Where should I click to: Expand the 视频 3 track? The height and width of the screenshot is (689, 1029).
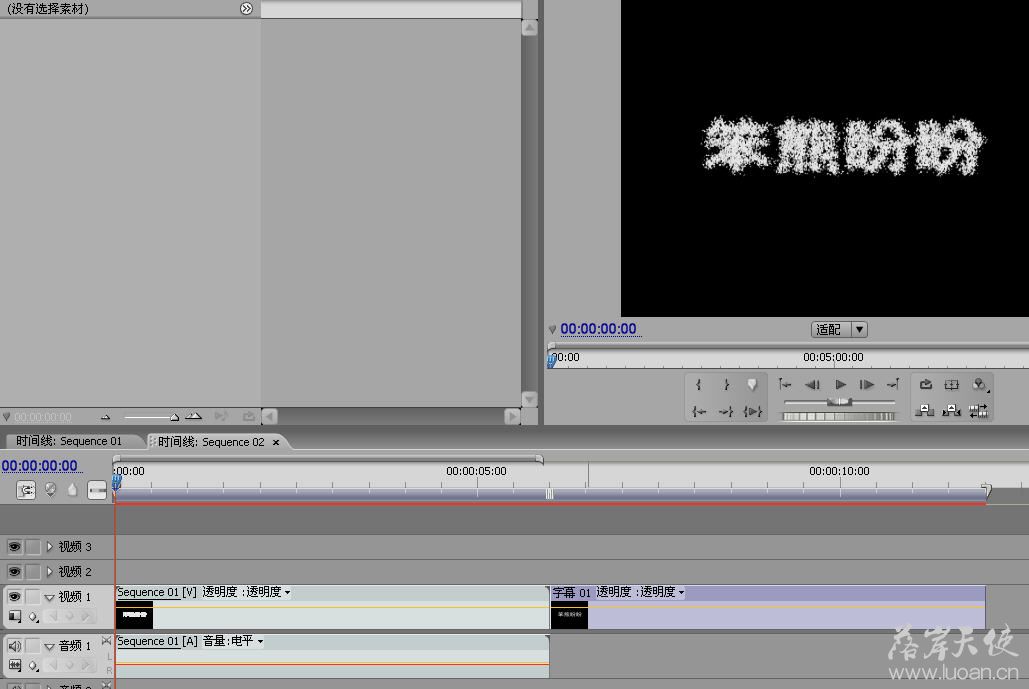(49, 547)
